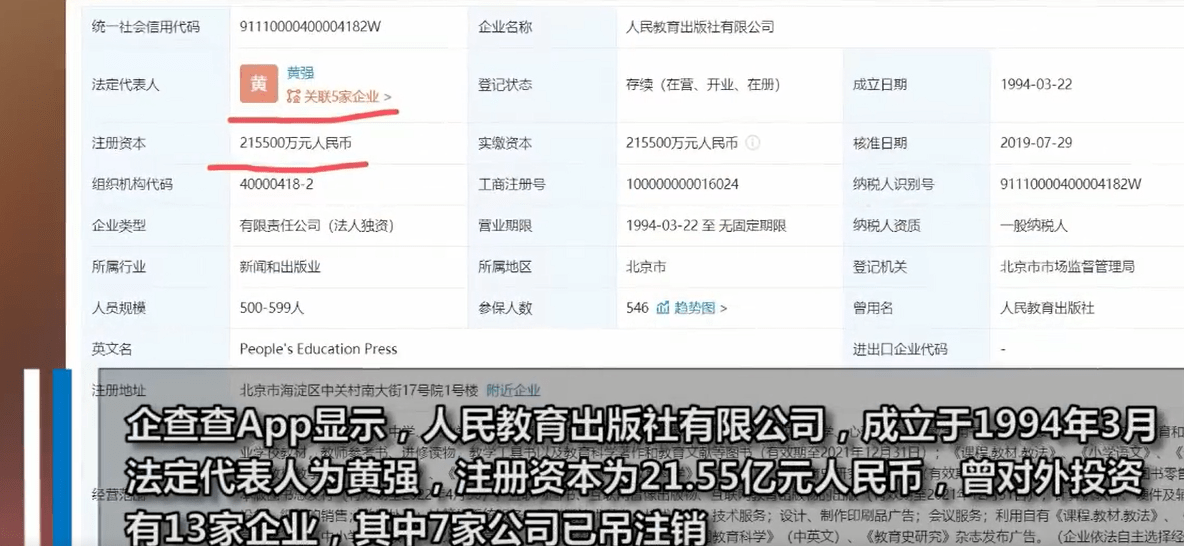Open the 附近企业 nearby companies link
This screenshot has width=1184, height=546.
tap(513, 390)
